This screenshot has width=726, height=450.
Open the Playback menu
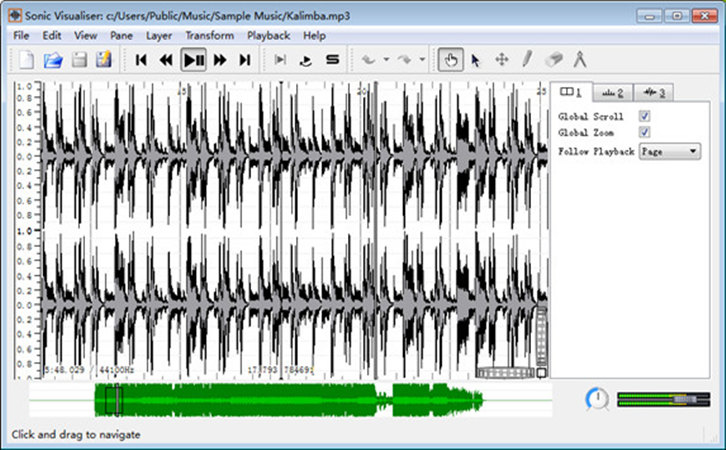pyautogui.click(x=269, y=36)
